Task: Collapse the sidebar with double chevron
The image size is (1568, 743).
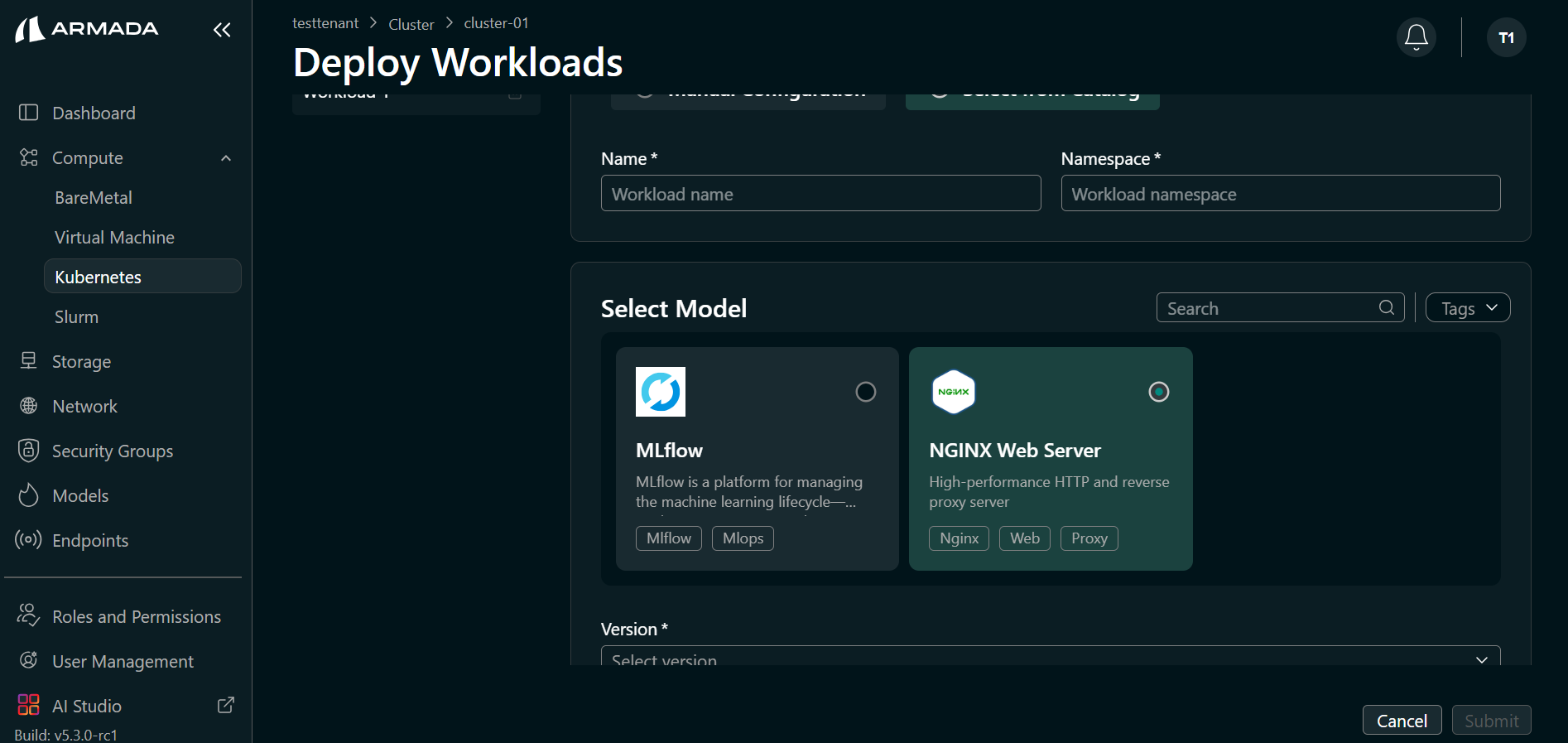Action: tap(222, 30)
